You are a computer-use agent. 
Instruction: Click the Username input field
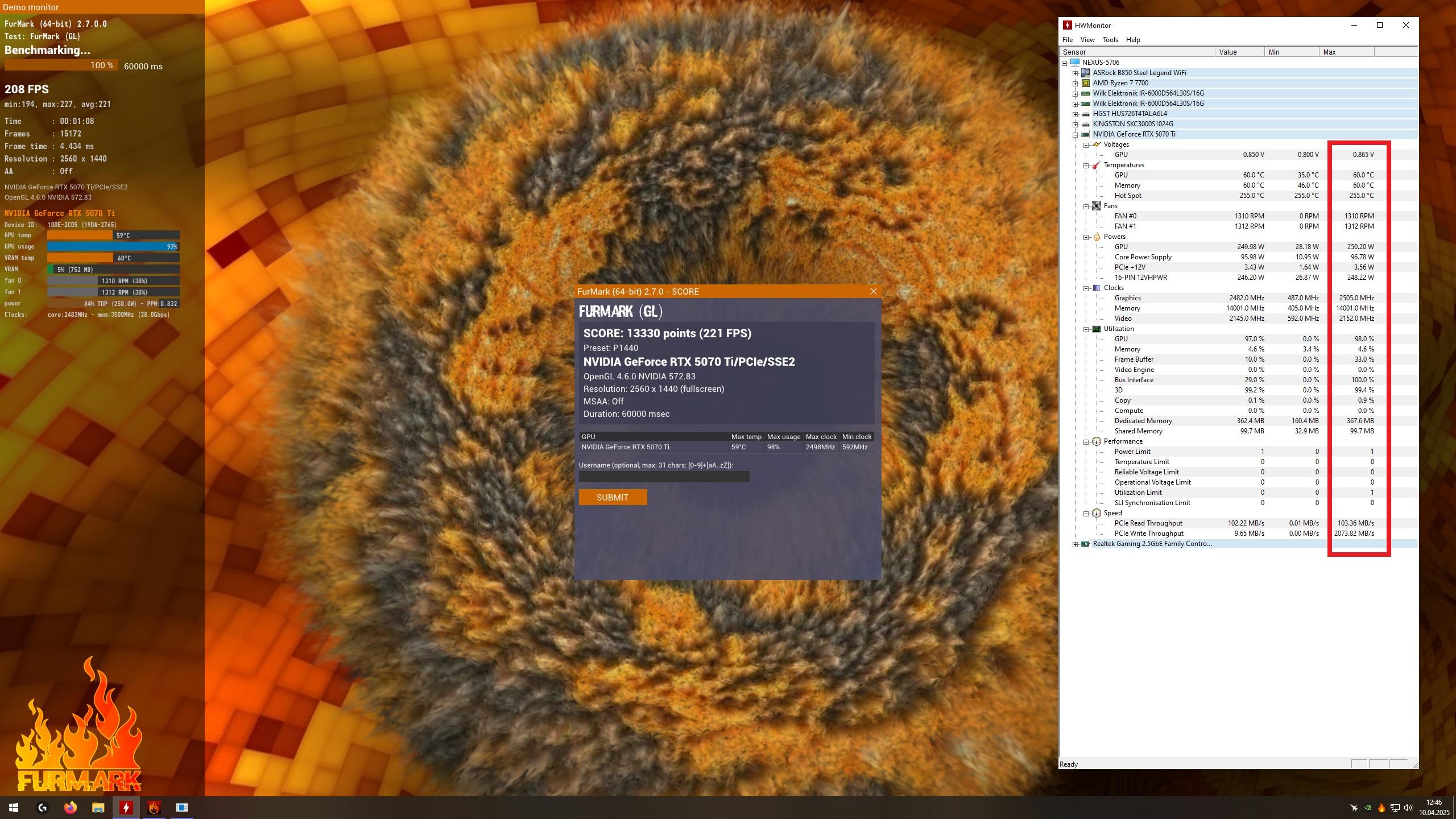pyautogui.click(x=664, y=477)
